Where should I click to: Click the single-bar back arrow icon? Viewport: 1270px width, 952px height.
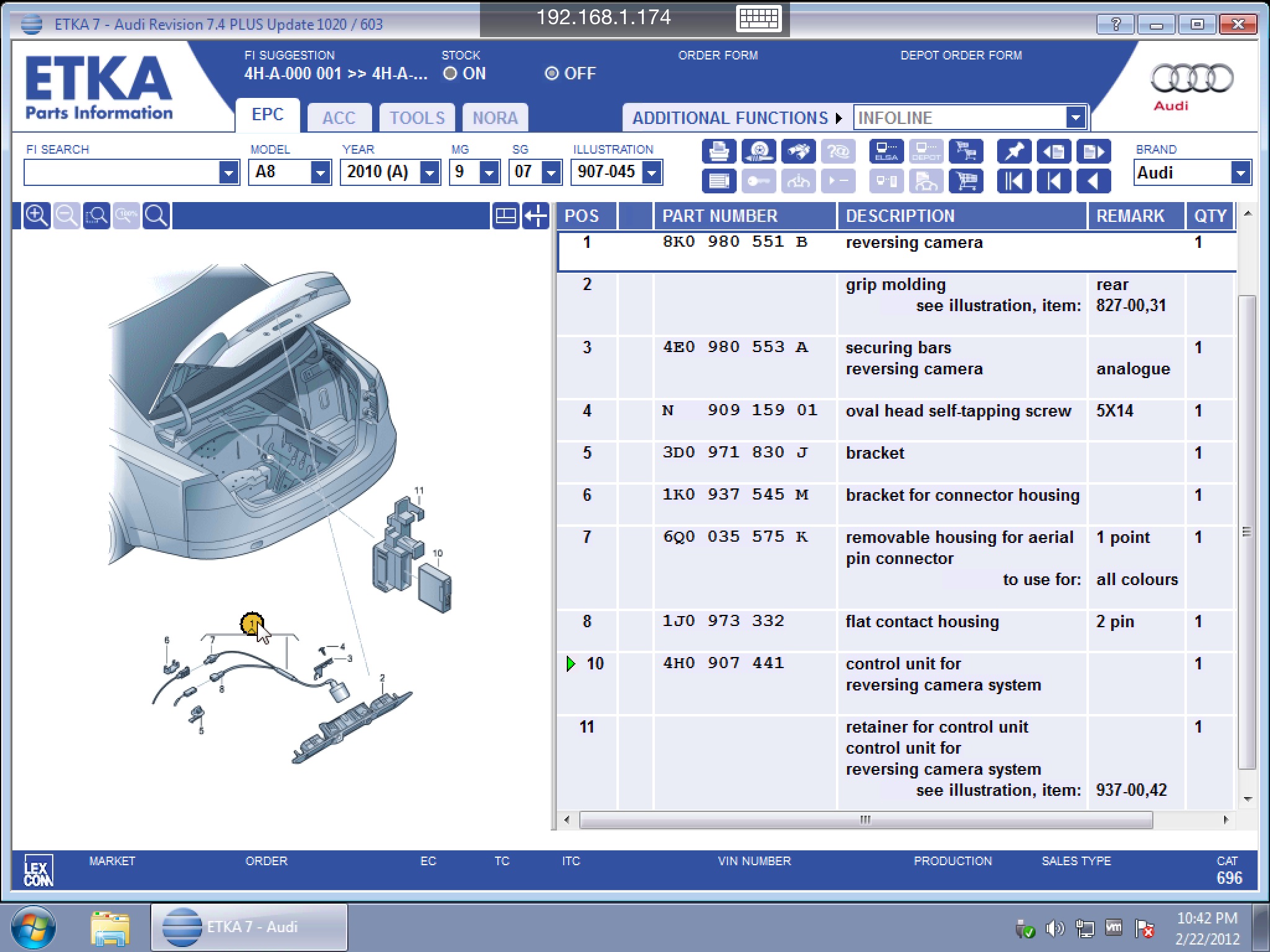1054,182
